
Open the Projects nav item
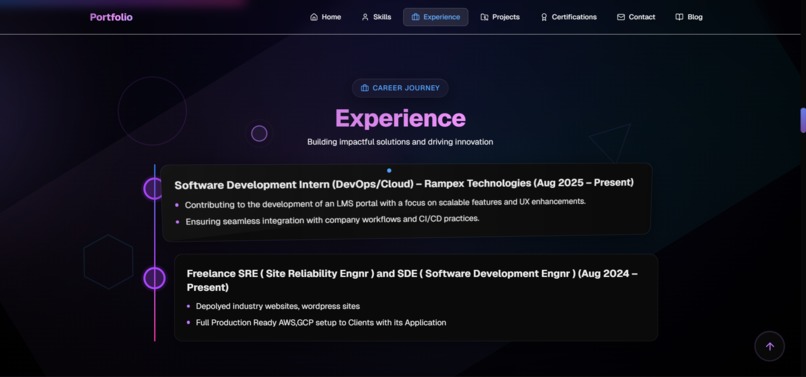(500, 17)
